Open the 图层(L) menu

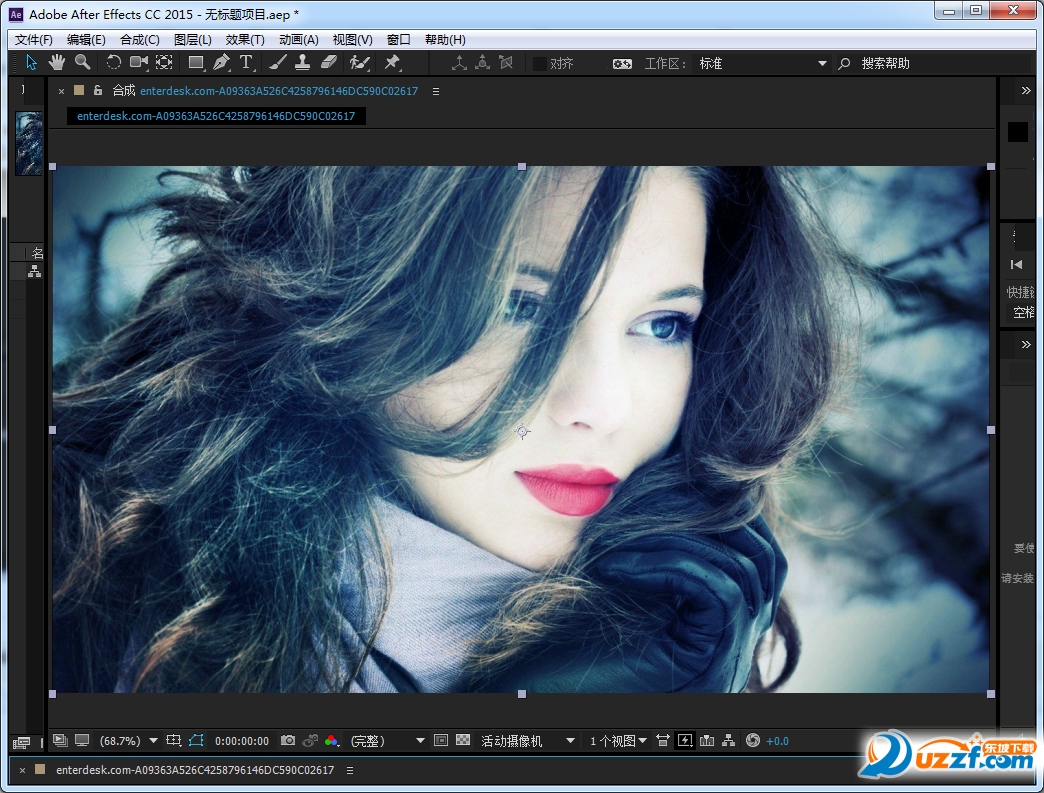click(192, 40)
